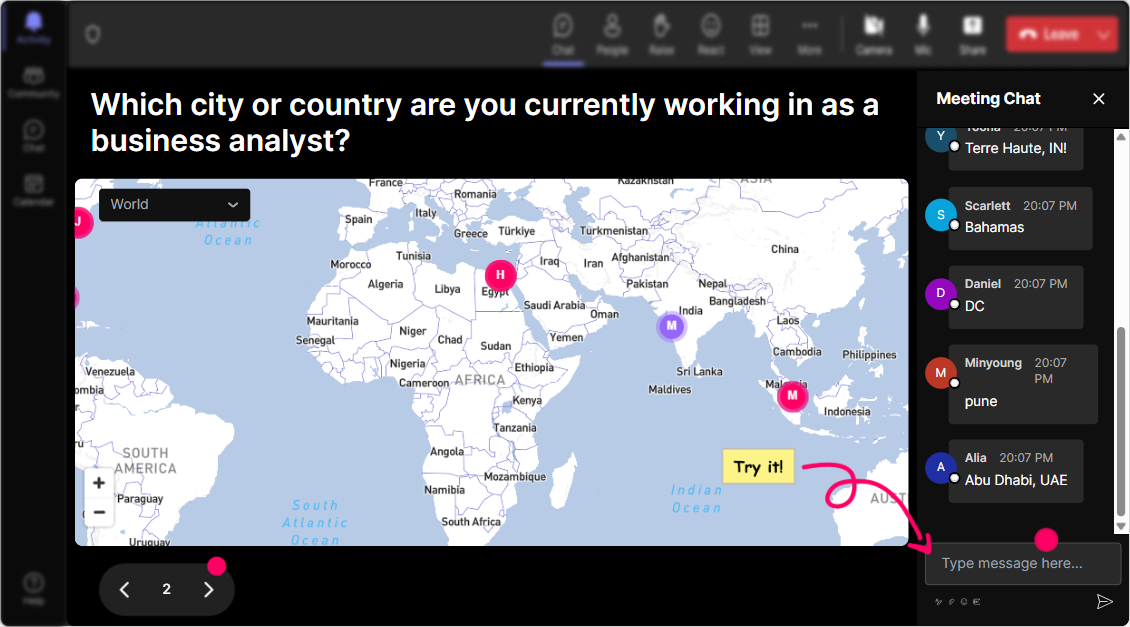Open the More actions menu

click(809, 35)
